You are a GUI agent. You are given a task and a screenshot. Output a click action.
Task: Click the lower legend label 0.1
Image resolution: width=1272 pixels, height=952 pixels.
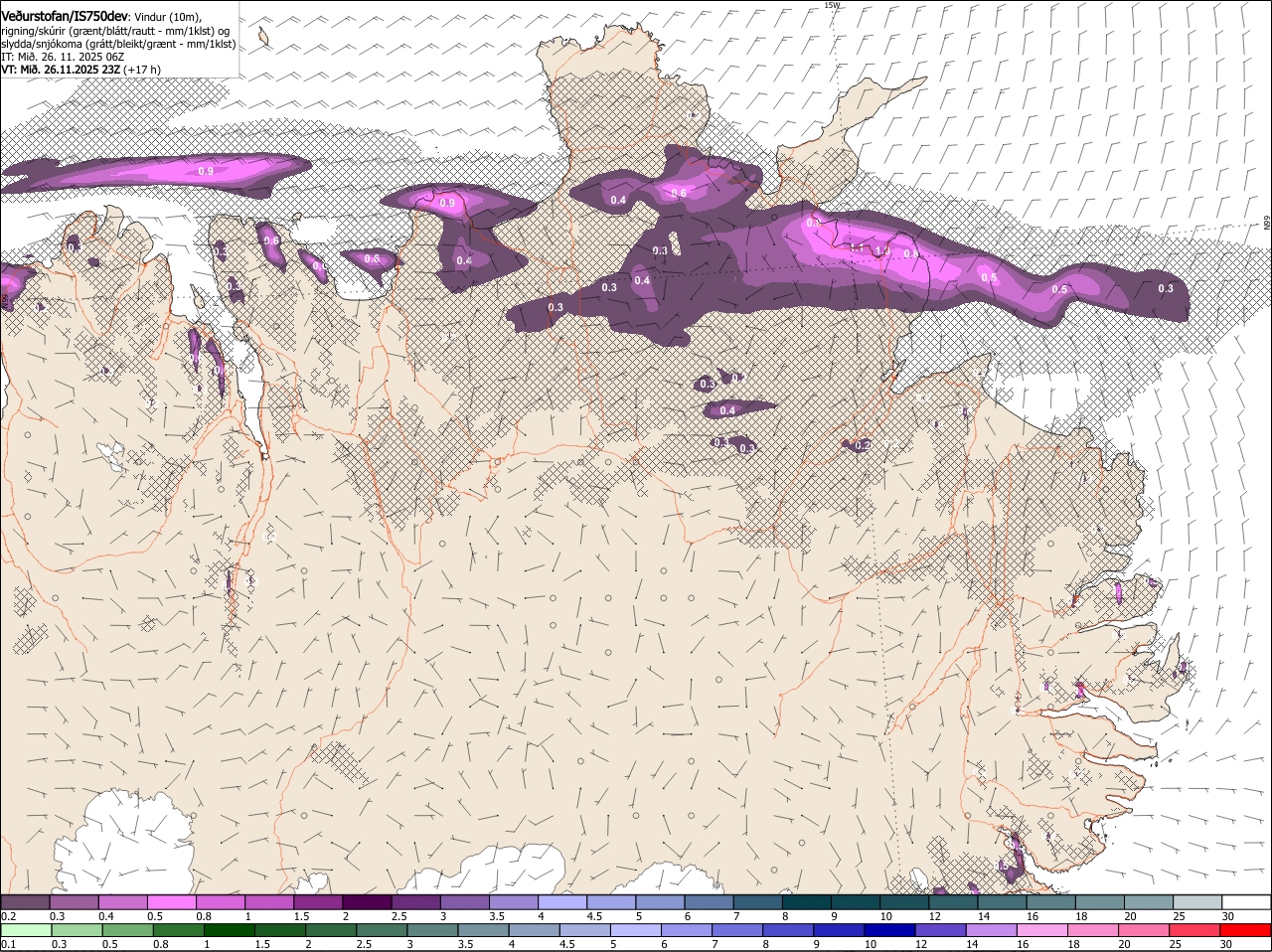click(8, 944)
